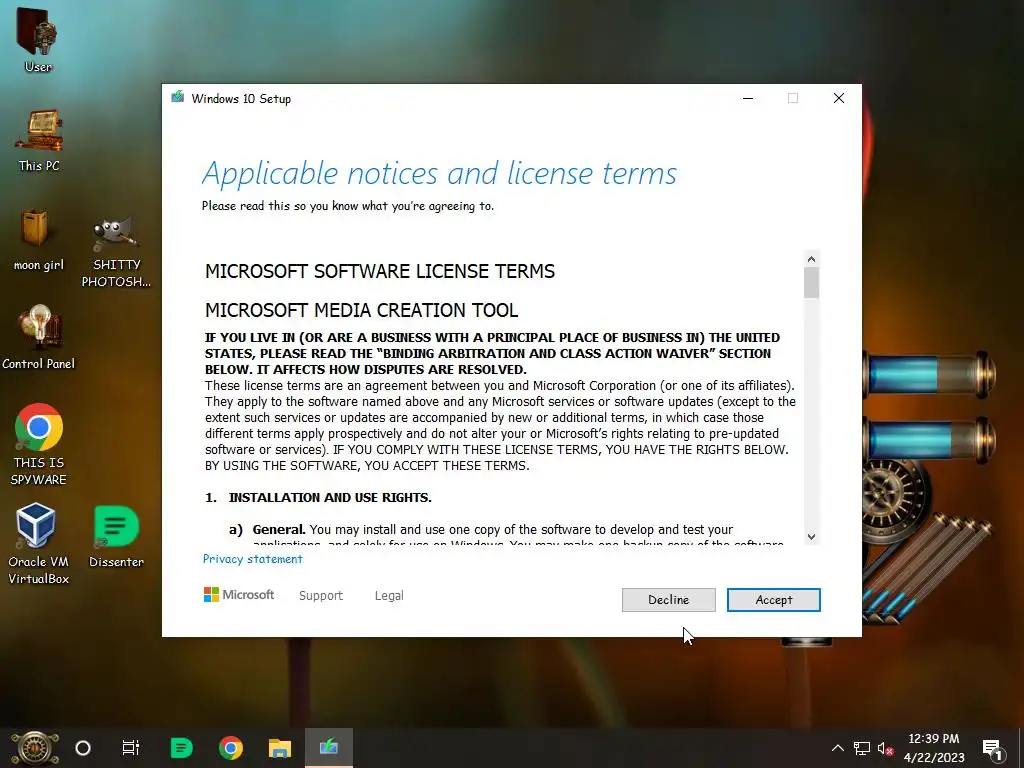Open the notification center icon
The width and height of the screenshot is (1024, 768).
[x=992, y=749]
